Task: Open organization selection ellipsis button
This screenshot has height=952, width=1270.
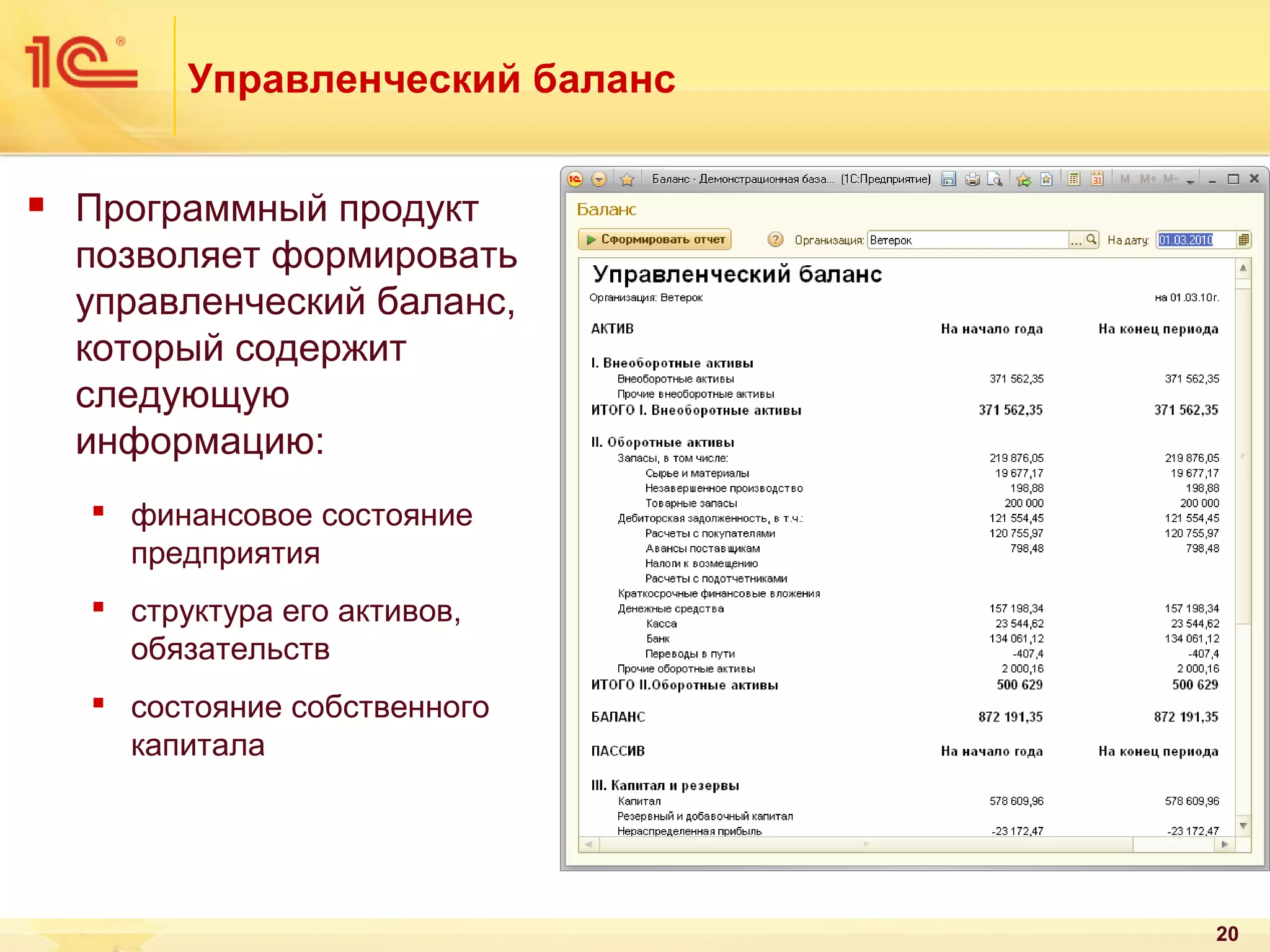Action: point(1076,240)
